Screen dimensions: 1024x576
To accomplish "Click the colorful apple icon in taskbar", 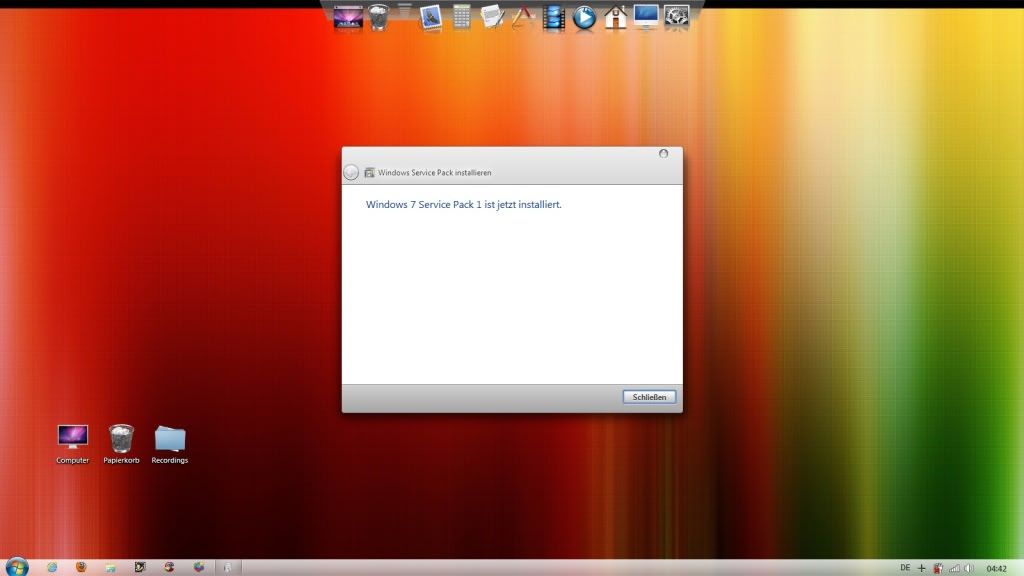I will click(x=199, y=568).
